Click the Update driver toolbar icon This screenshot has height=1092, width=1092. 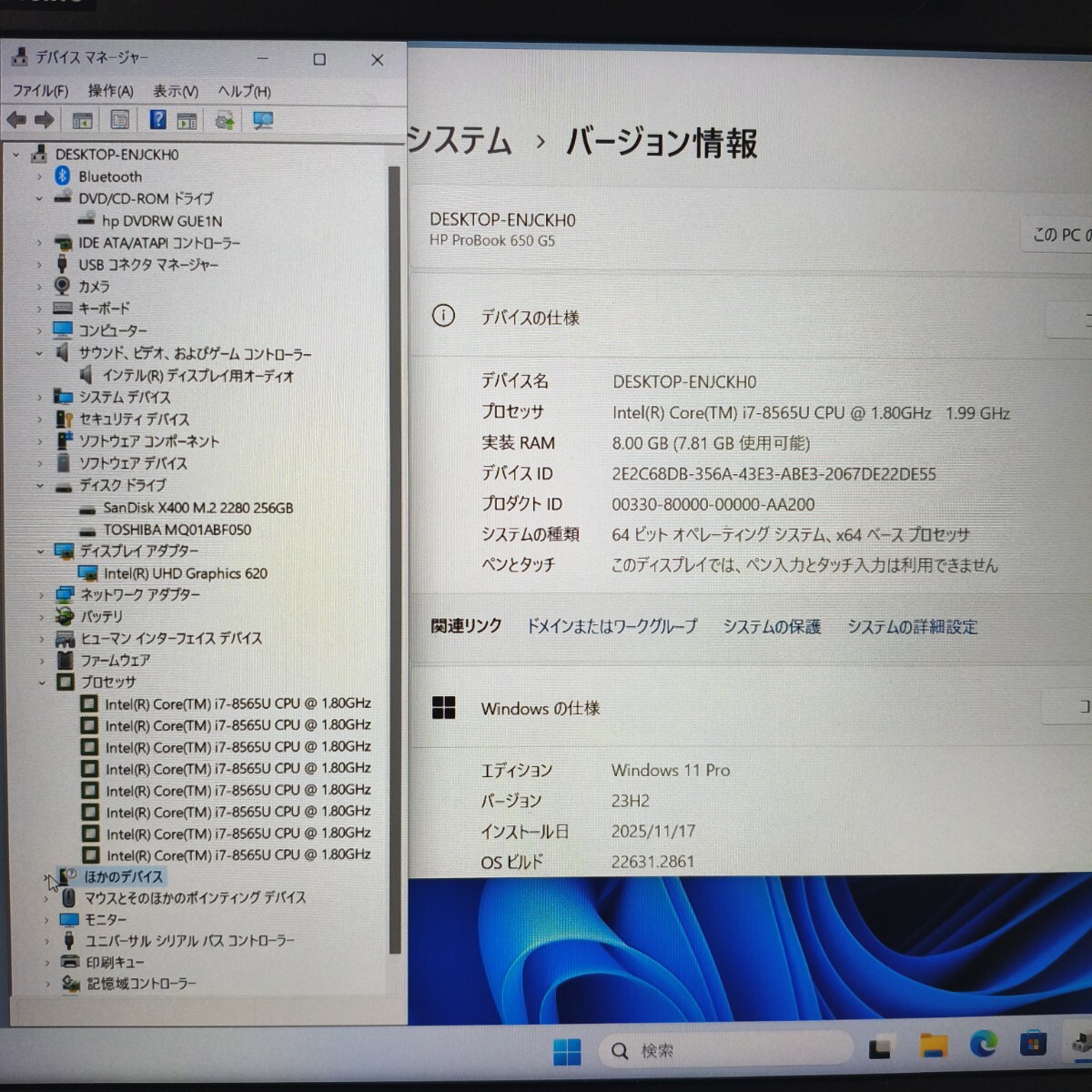pyautogui.click(x=224, y=120)
